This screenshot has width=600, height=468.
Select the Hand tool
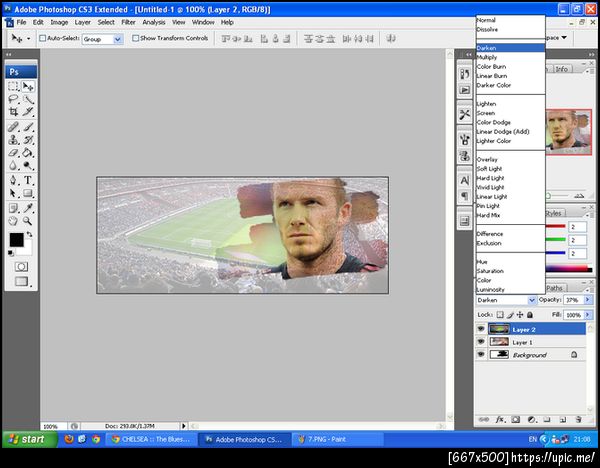coord(13,220)
